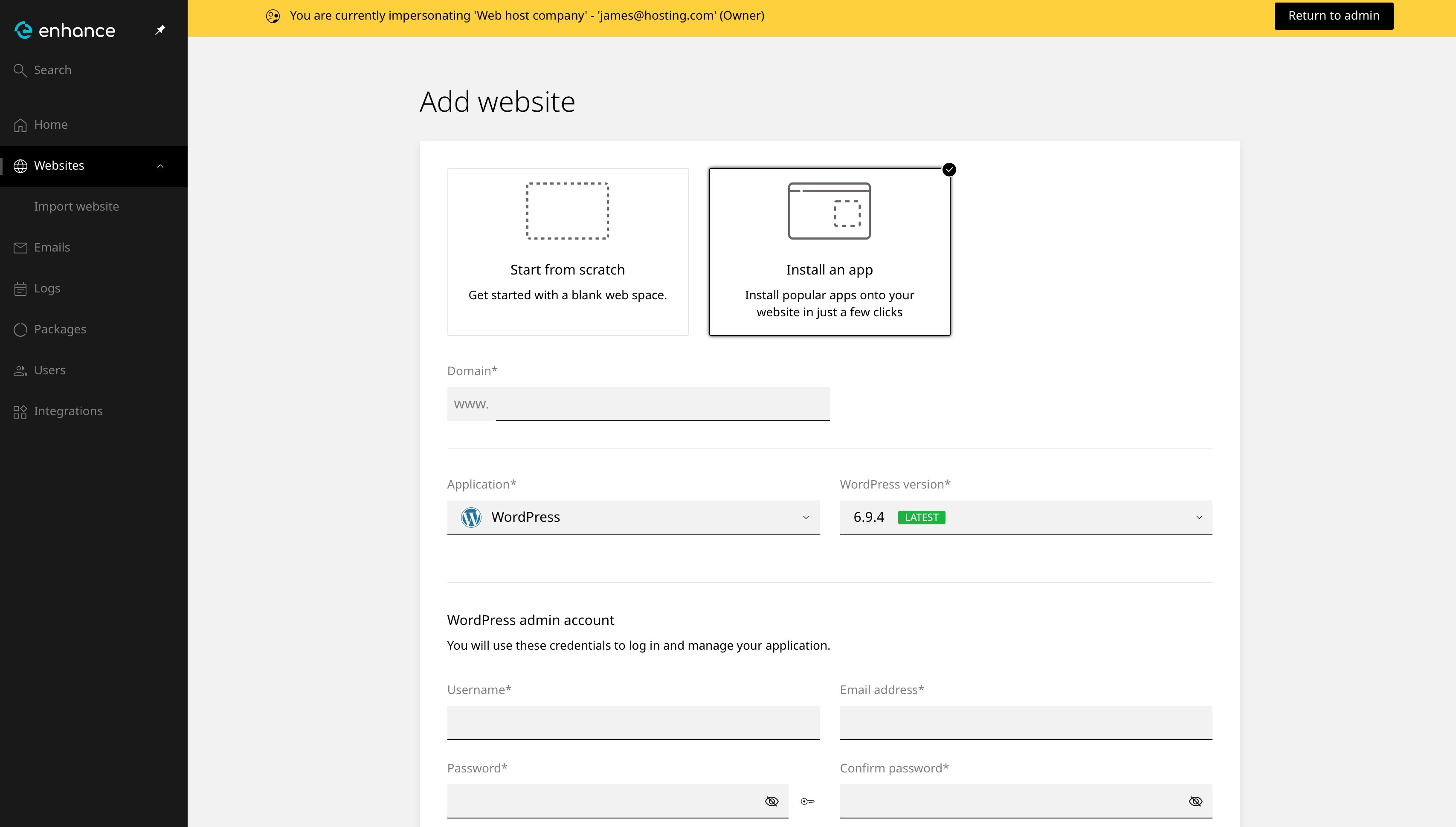Select the Start from scratch option
Viewport: 1456px width, 827px height.
[x=567, y=252]
